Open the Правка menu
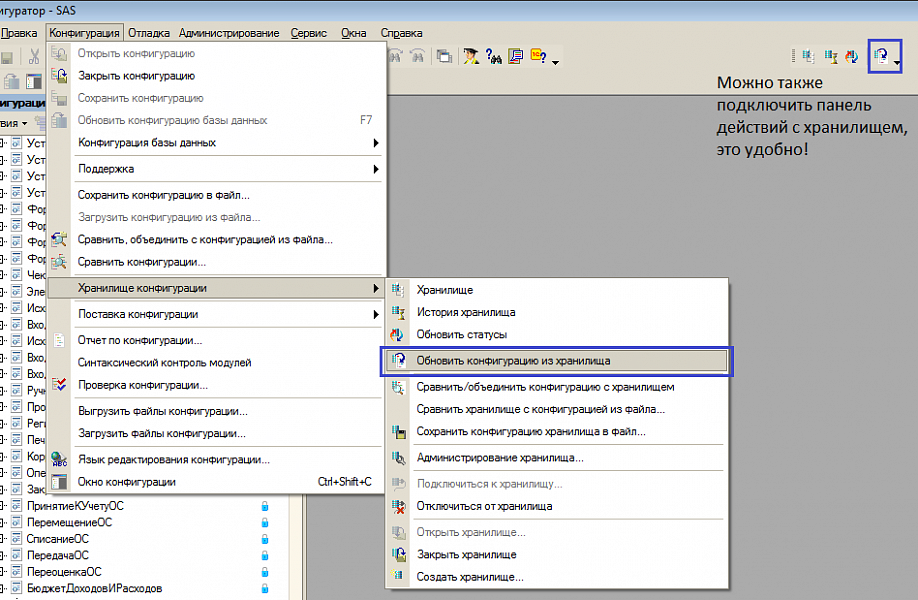This screenshot has width=918, height=600. pos(19,33)
